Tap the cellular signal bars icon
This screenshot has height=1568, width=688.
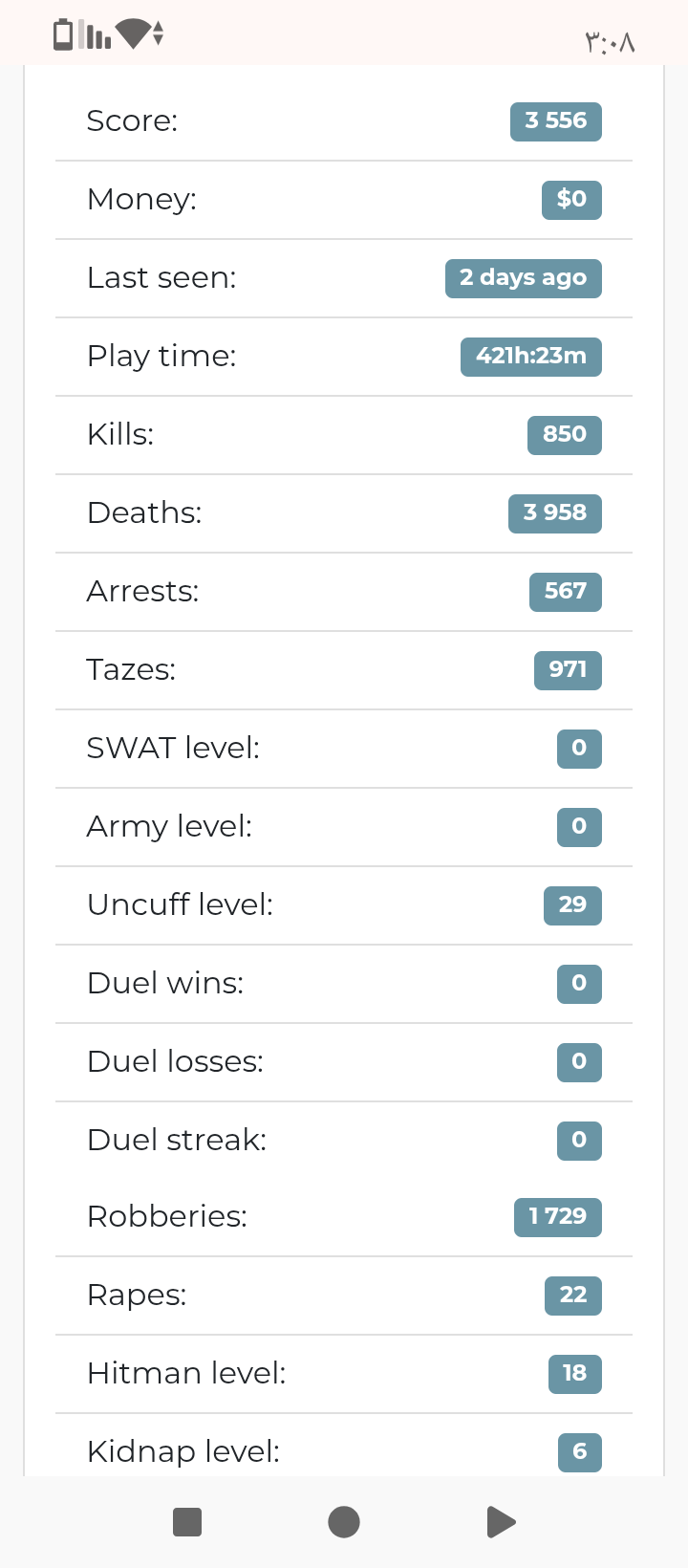point(96,34)
